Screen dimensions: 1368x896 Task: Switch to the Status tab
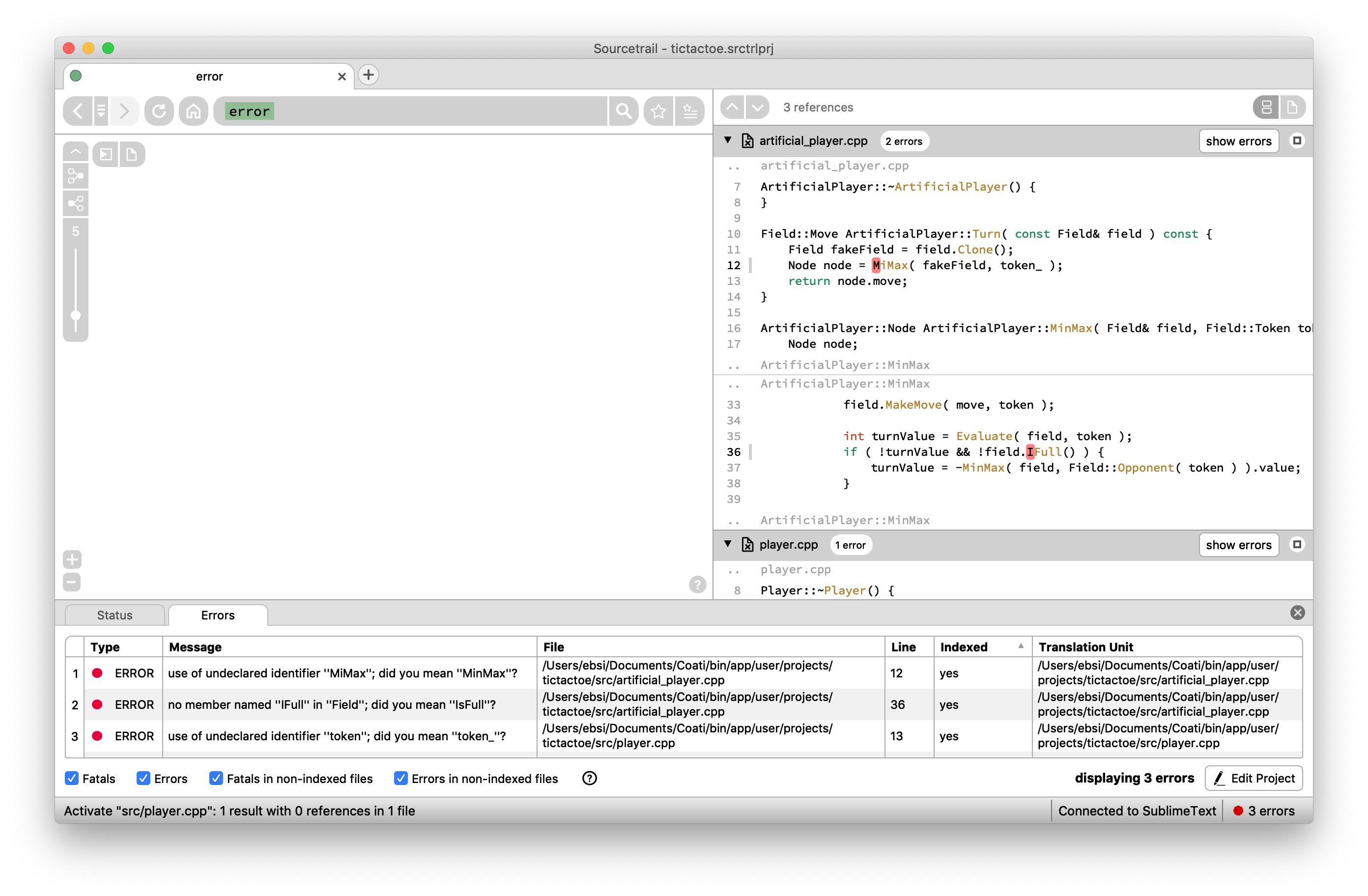tap(114, 615)
